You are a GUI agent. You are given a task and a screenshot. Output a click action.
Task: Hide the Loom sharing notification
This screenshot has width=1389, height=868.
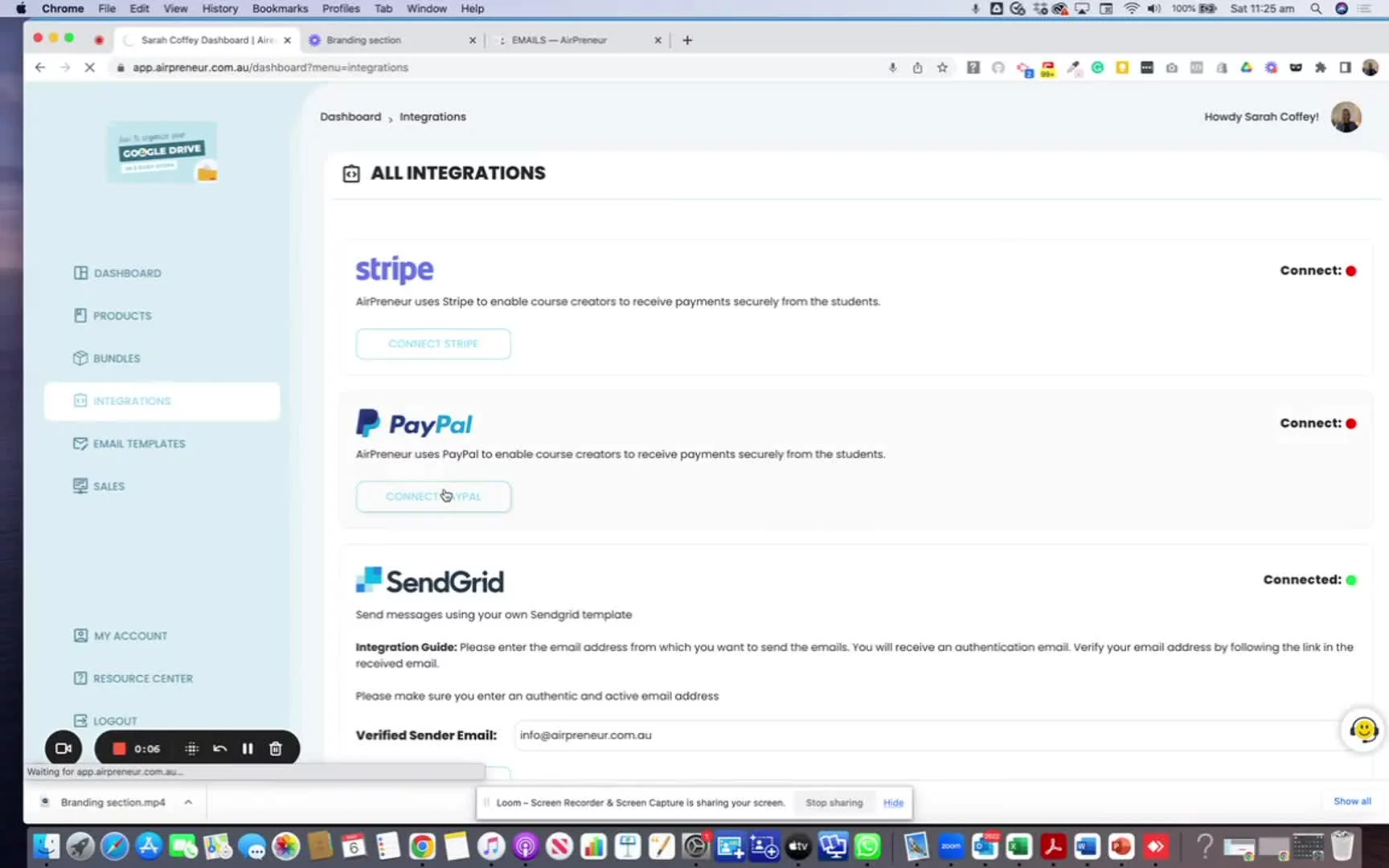pyautogui.click(x=893, y=803)
